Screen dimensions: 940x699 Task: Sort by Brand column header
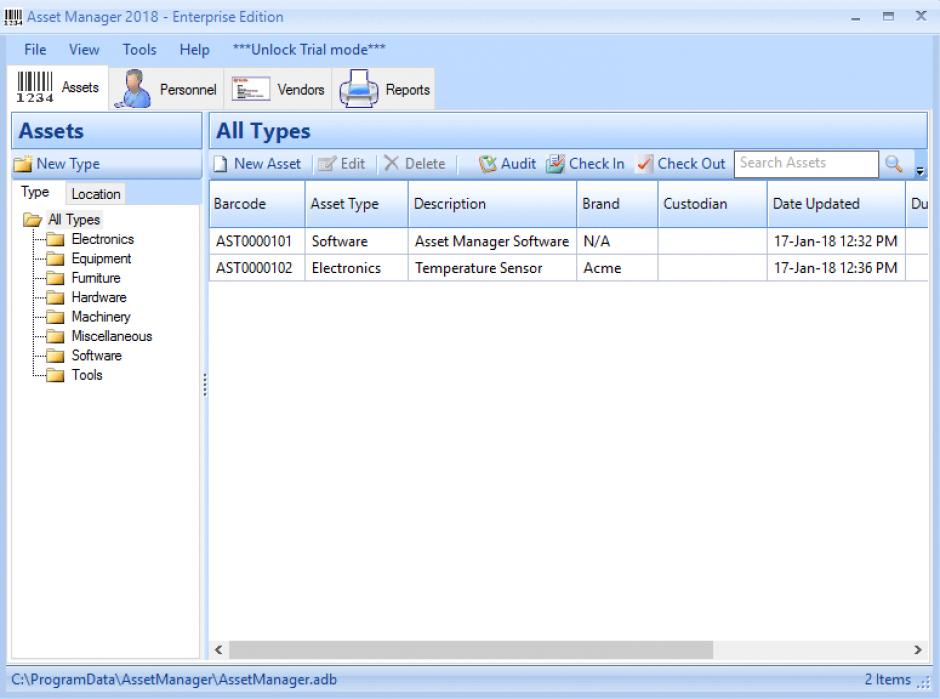click(617, 204)
